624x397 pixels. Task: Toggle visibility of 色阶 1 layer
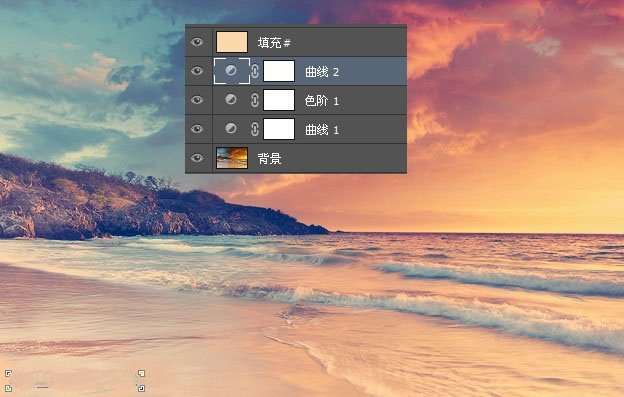pyautogui.click(x=197, y=100)
